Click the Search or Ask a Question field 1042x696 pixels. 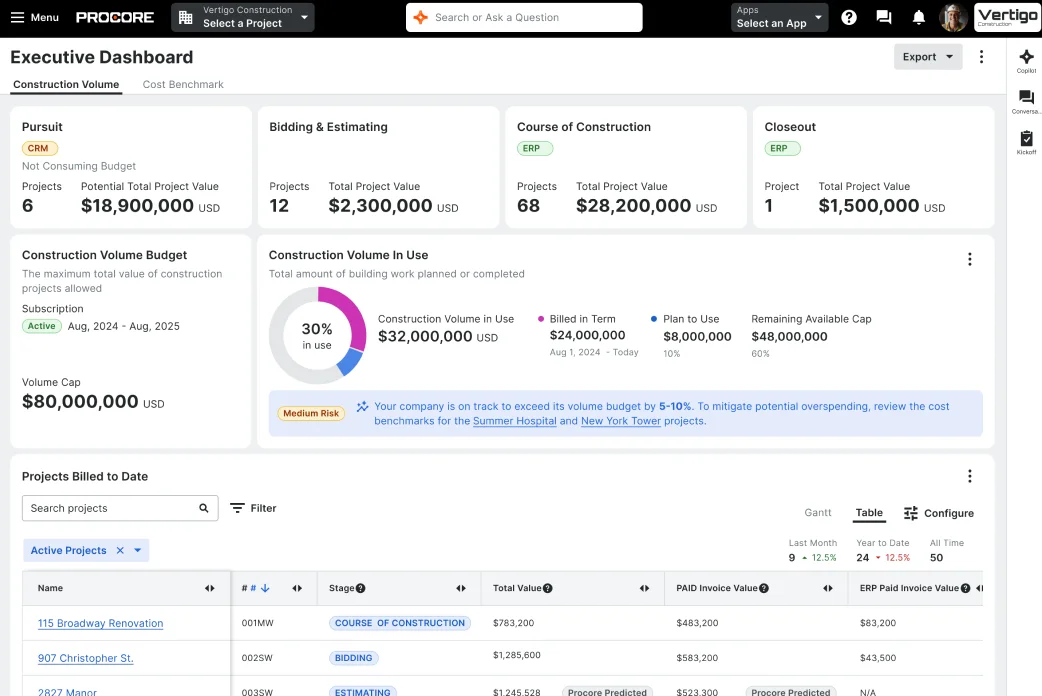524,17
